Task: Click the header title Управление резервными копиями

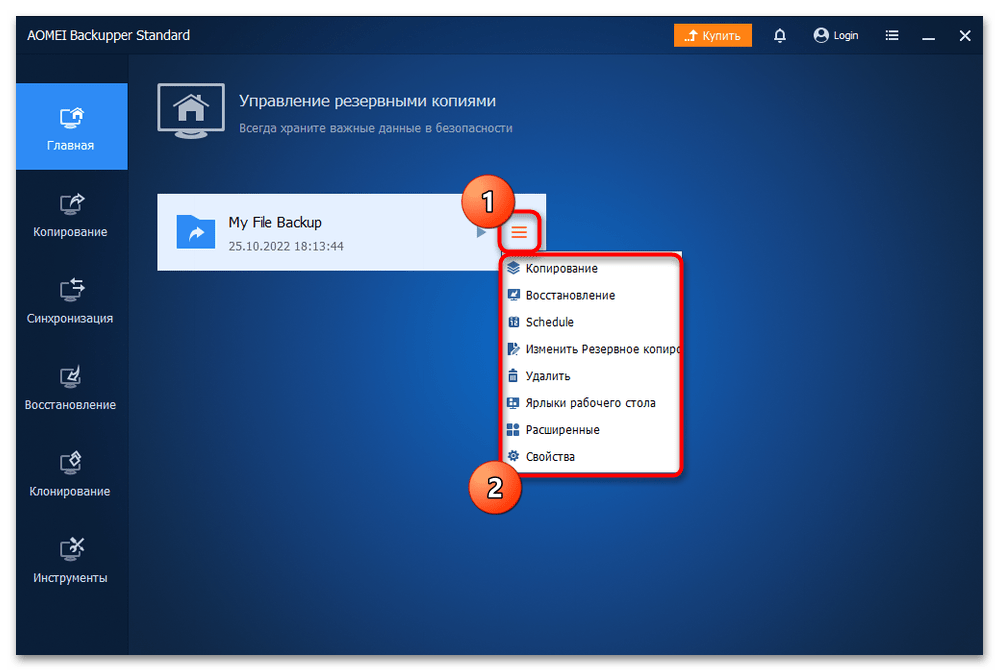Action: coord(368,101)
